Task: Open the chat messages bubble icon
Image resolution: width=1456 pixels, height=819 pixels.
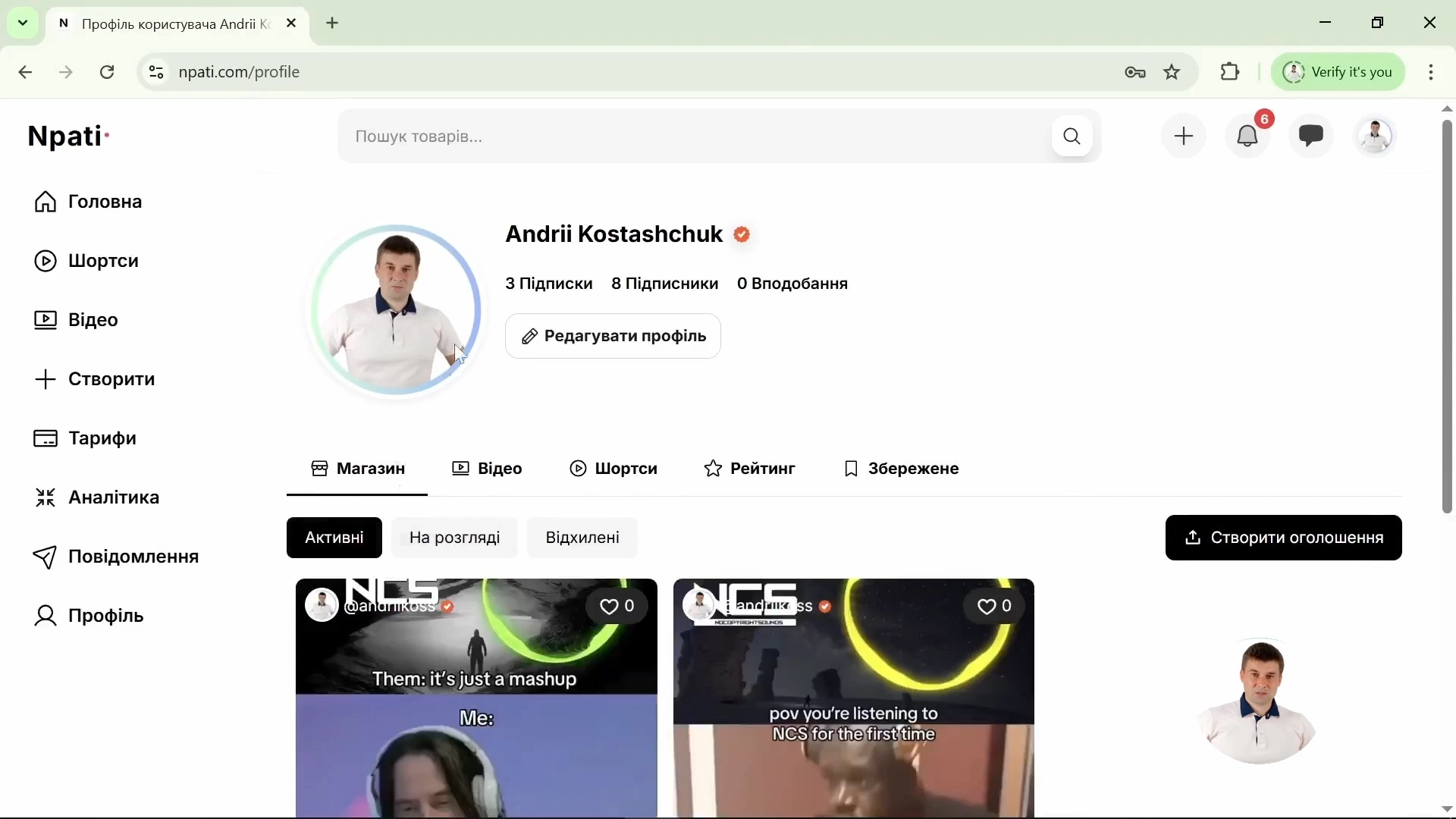Action: tap(1311, 136)
